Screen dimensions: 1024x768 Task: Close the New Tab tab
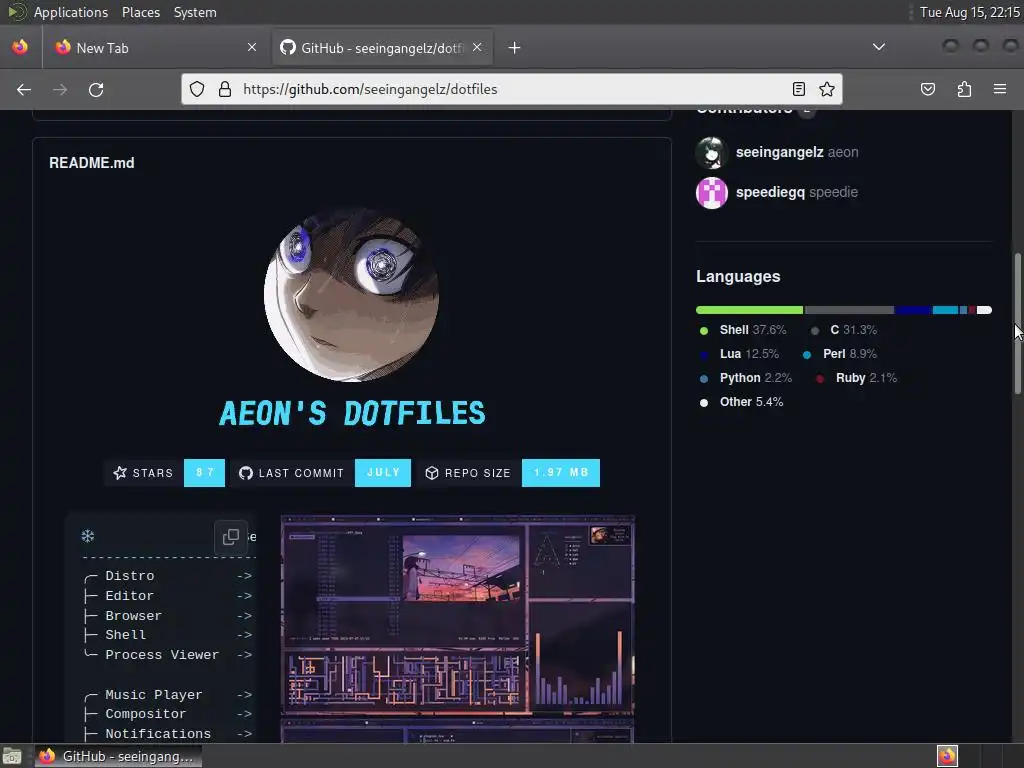[252, 47]
